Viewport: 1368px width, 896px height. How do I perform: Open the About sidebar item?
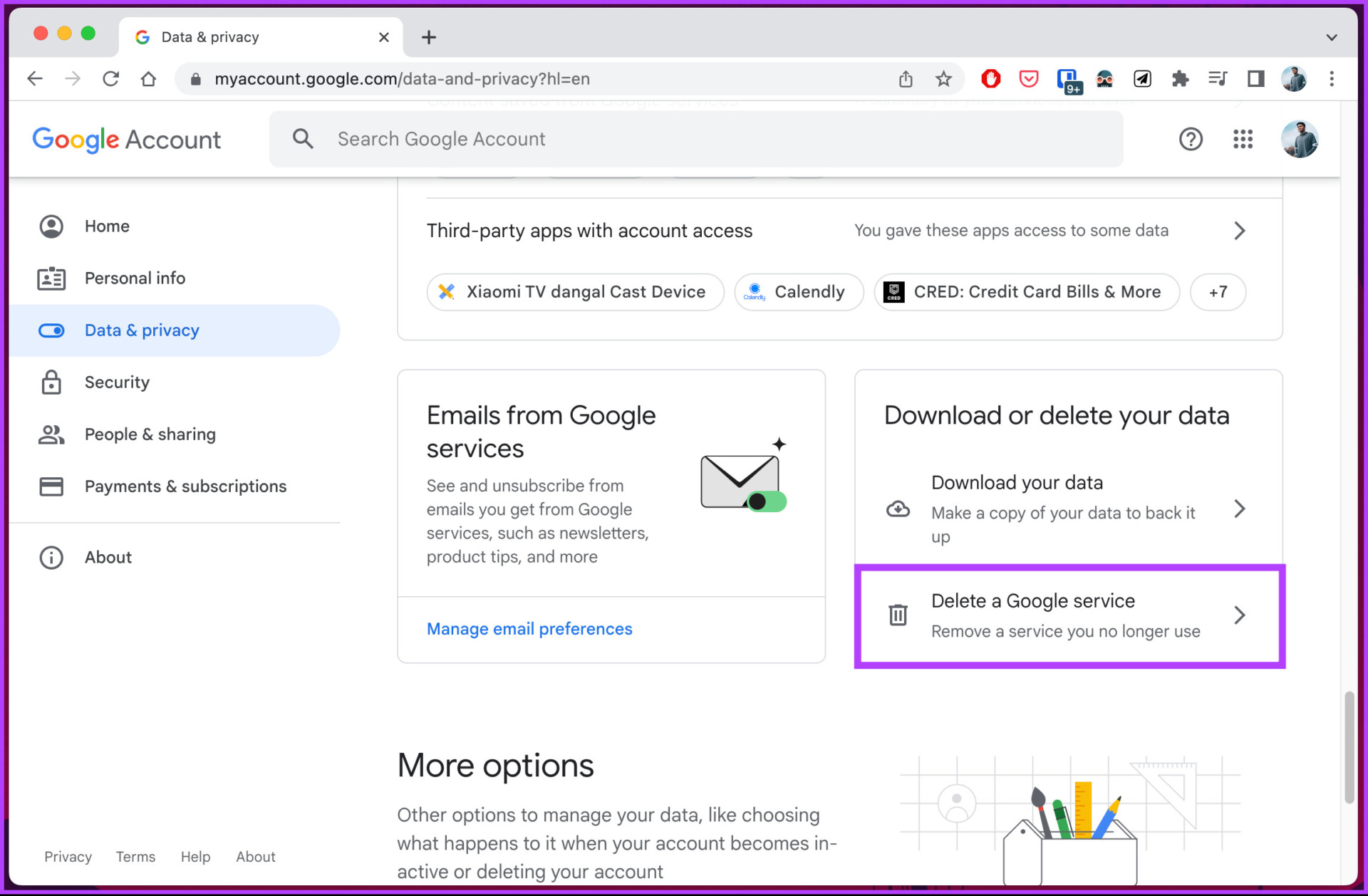(175, 558)
